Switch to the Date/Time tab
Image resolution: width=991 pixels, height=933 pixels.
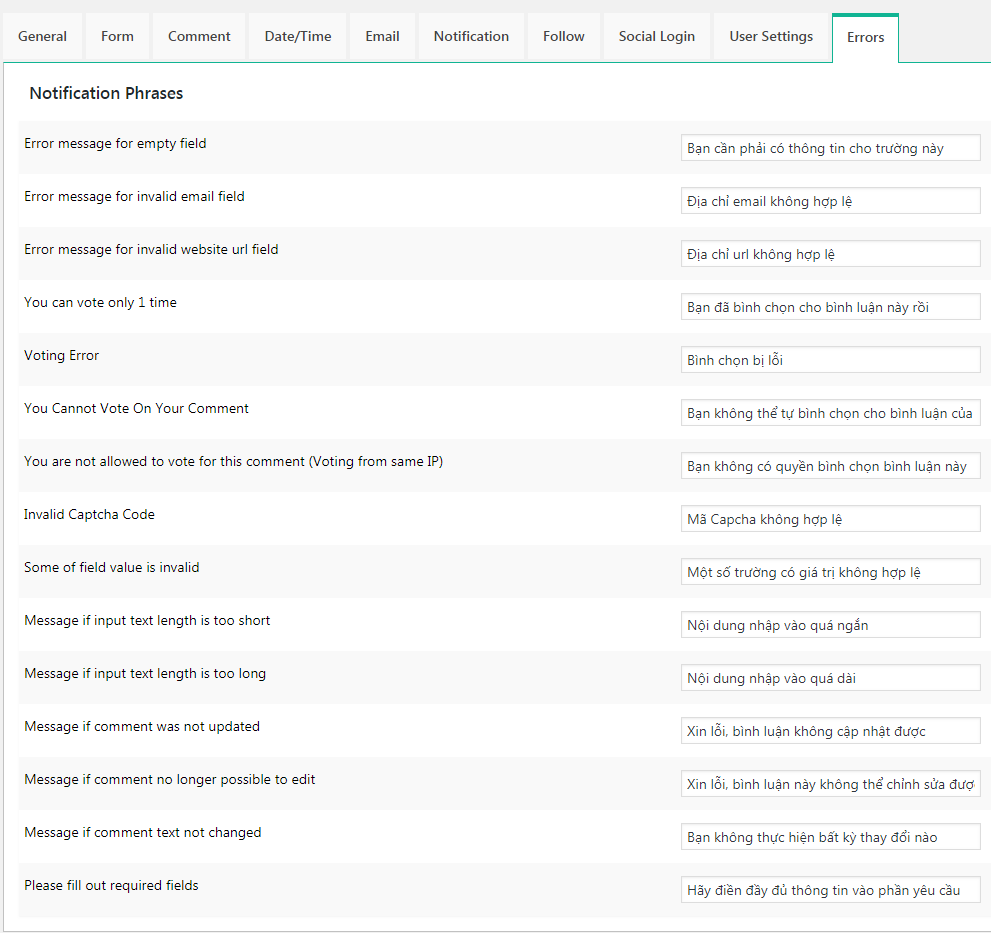[x=297, y=36]
